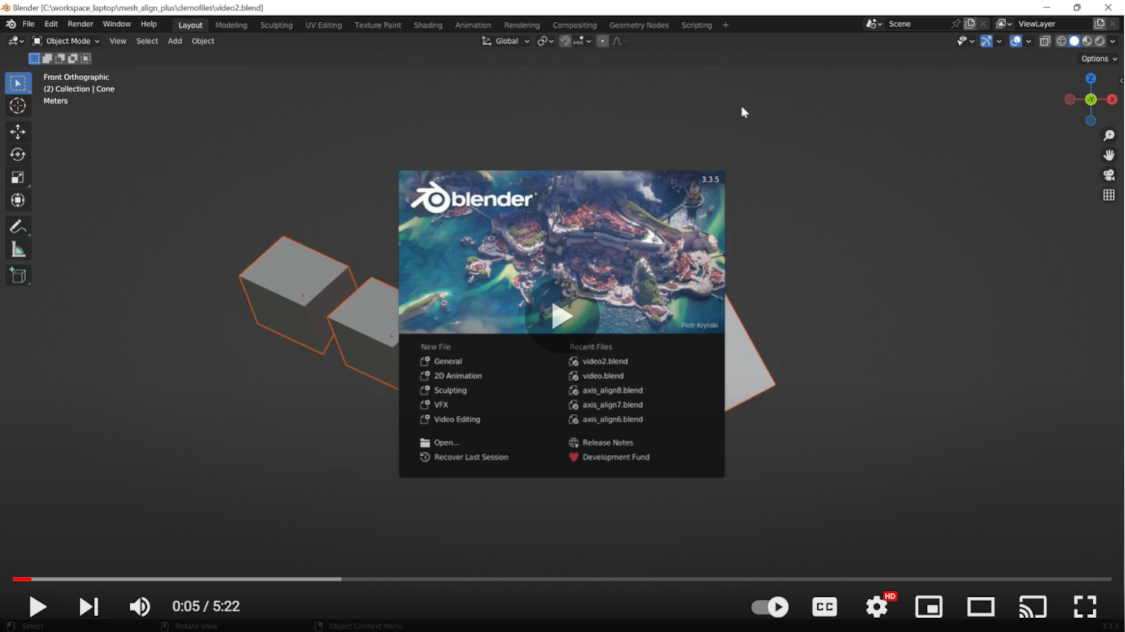
Task: Expand the Options dropdown
Action: 1099,59
